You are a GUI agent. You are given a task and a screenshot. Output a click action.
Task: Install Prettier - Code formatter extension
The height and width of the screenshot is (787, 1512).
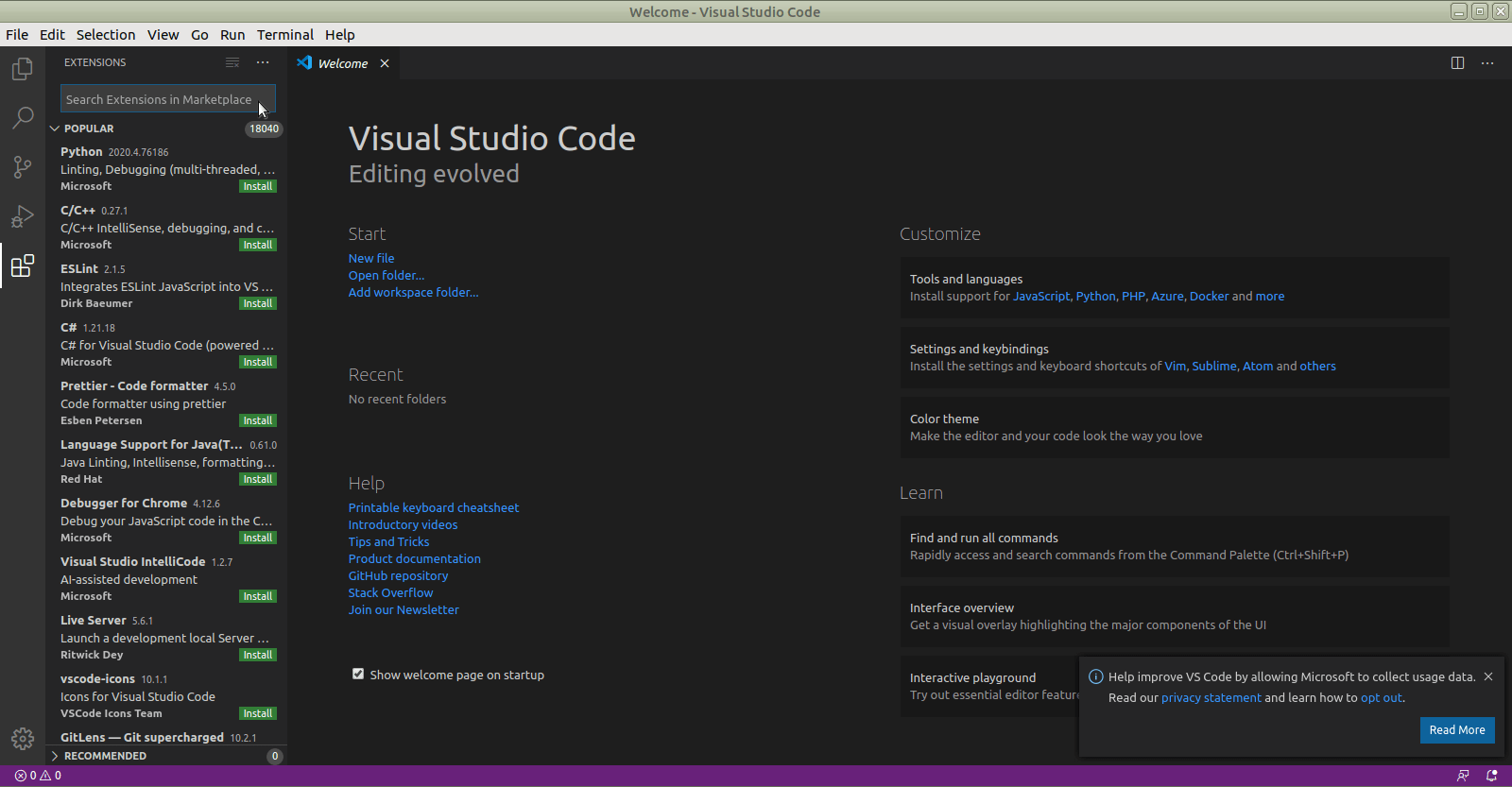click(x=258, y=421)
